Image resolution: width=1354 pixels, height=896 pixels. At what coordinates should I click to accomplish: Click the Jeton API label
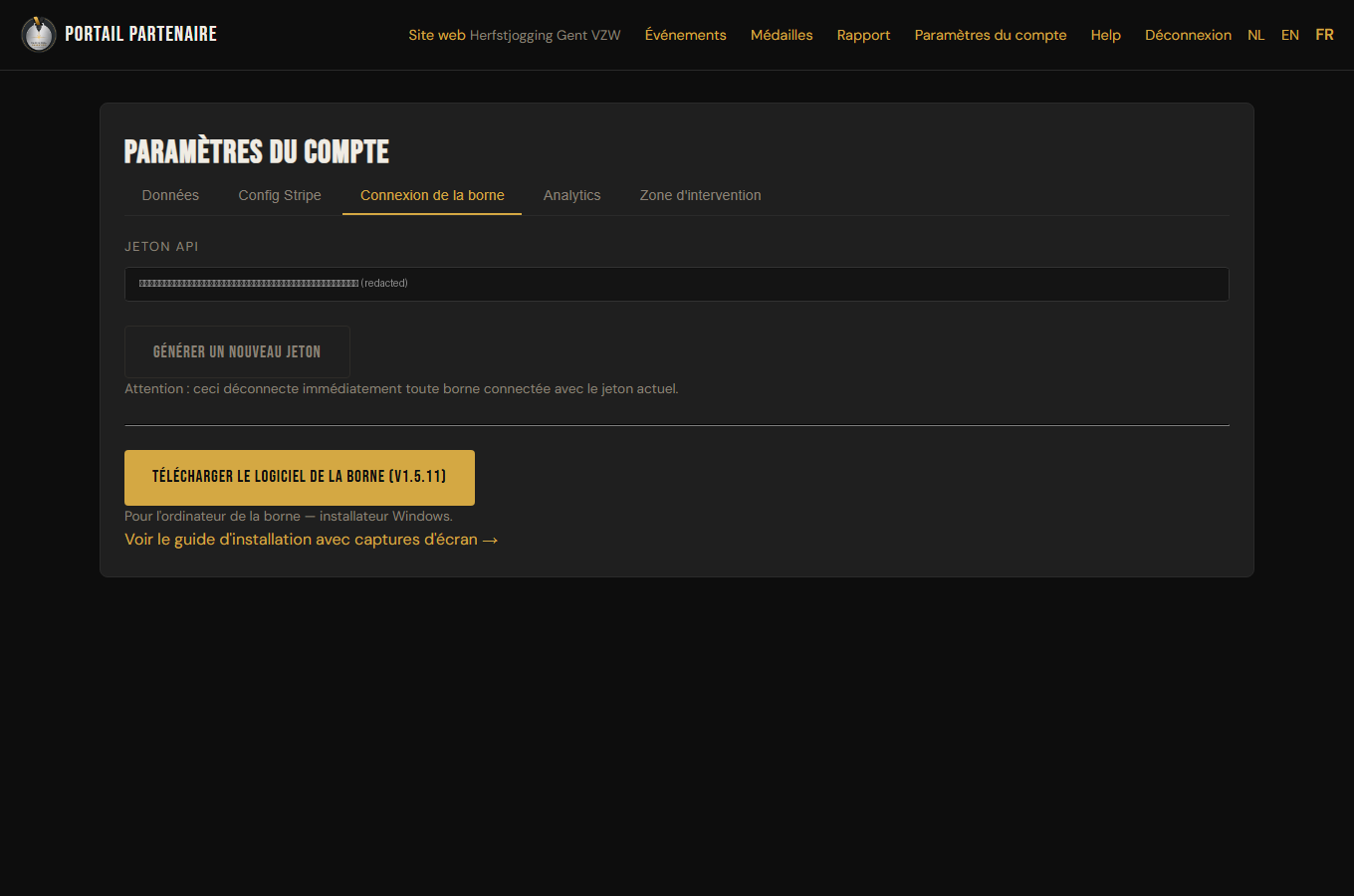pyautogui.click(x=161, y=247)
